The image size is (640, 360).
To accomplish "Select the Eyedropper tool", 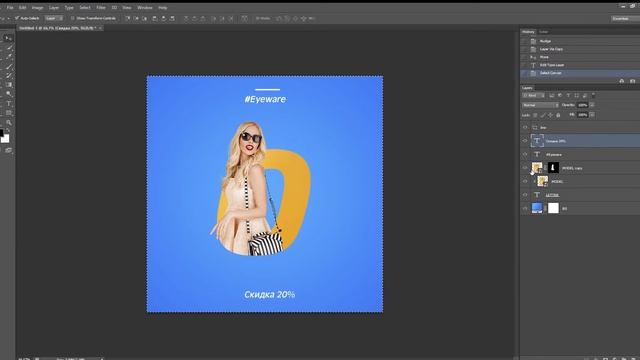I will 9,56.
